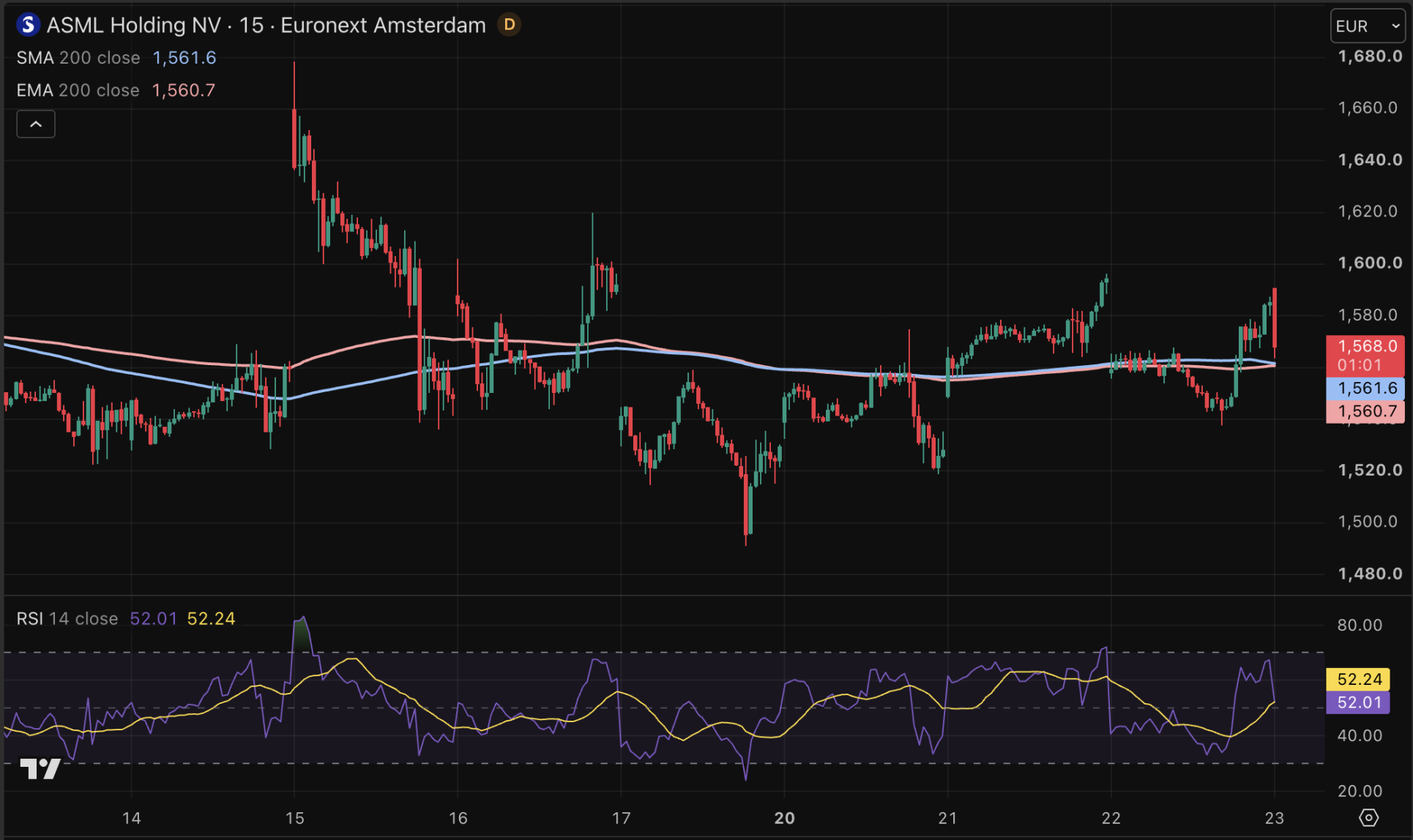The width and height of the screenshot is (1413, 840).
Task: Click date 15 on time axis
Action: click(x=294, y=819)
